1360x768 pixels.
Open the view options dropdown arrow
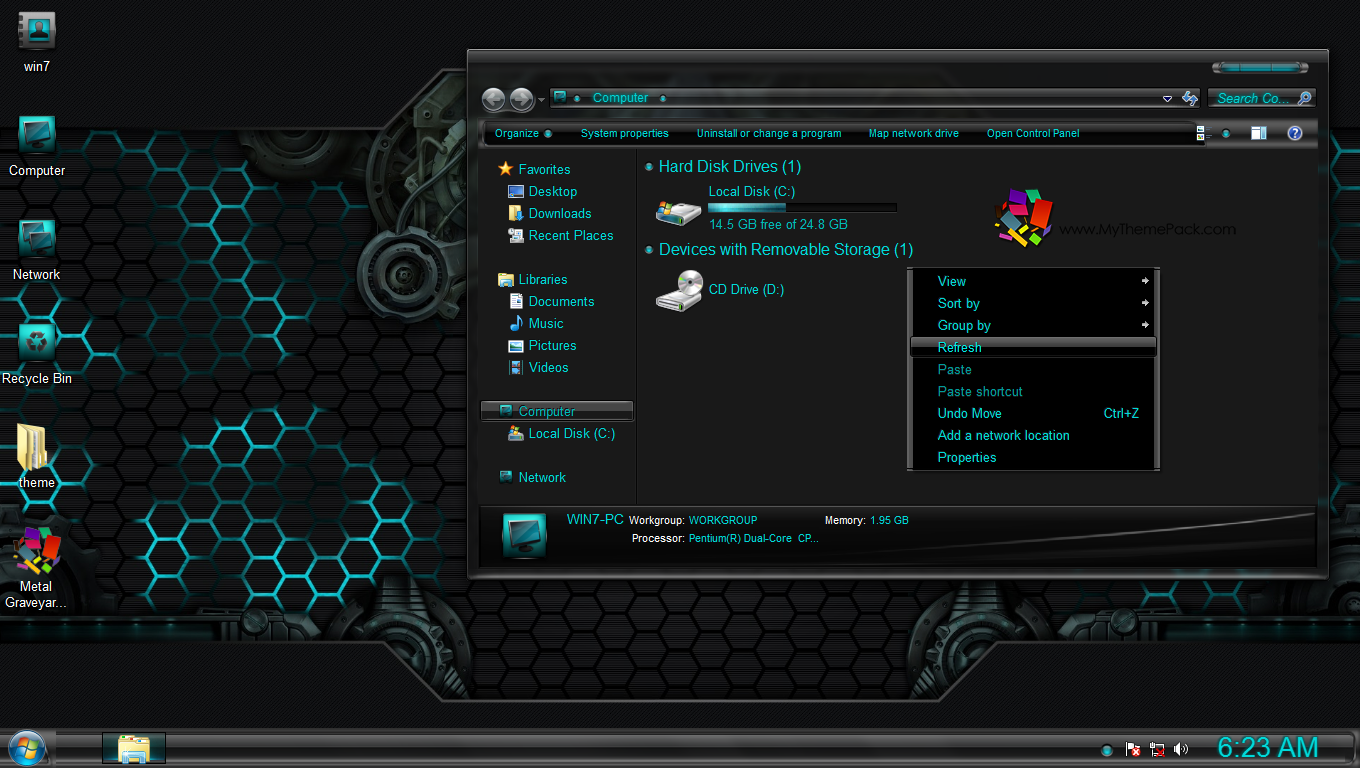click(x=1226, y=133)
